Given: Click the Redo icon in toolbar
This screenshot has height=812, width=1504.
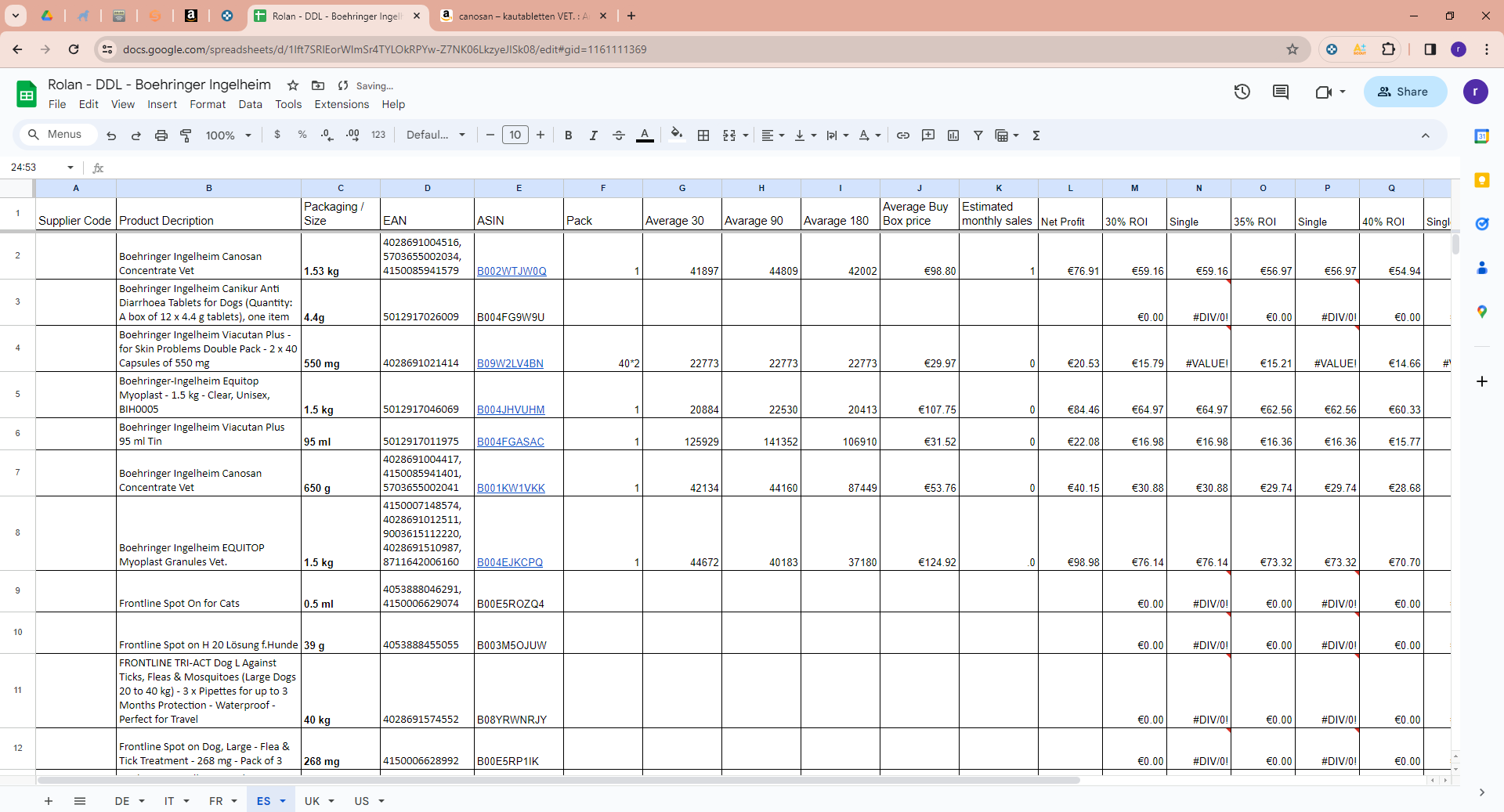Looking at the screenshot, I should [x=136, y=135].
